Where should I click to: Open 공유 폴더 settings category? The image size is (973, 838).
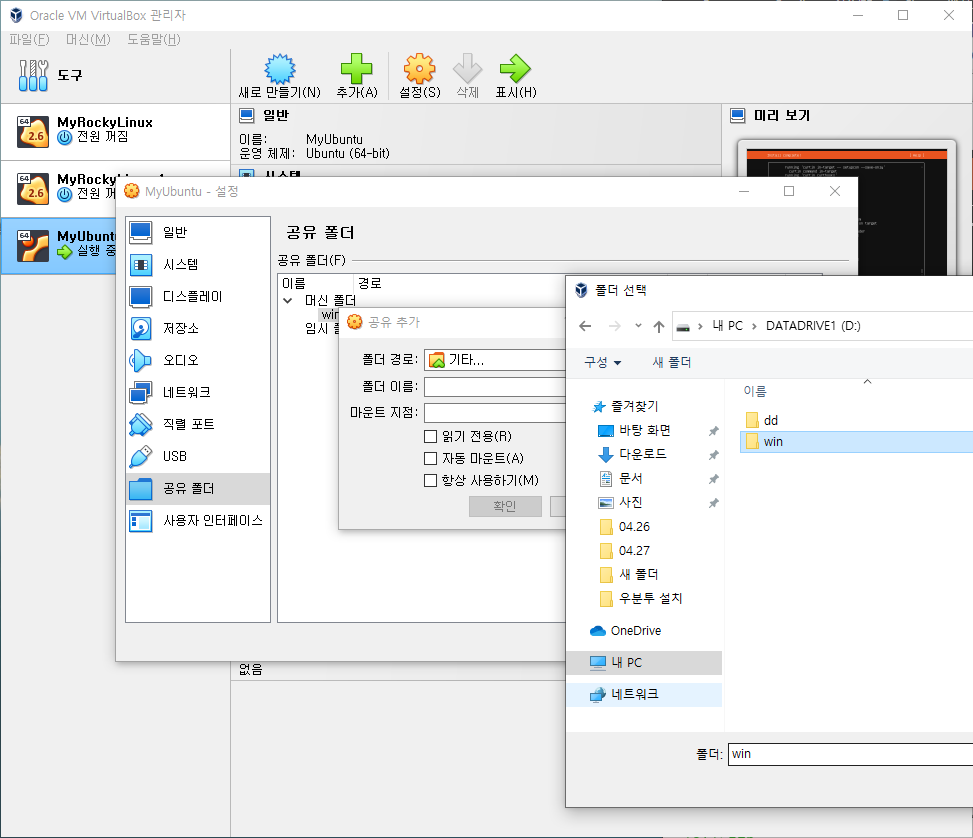click(197, 489)
